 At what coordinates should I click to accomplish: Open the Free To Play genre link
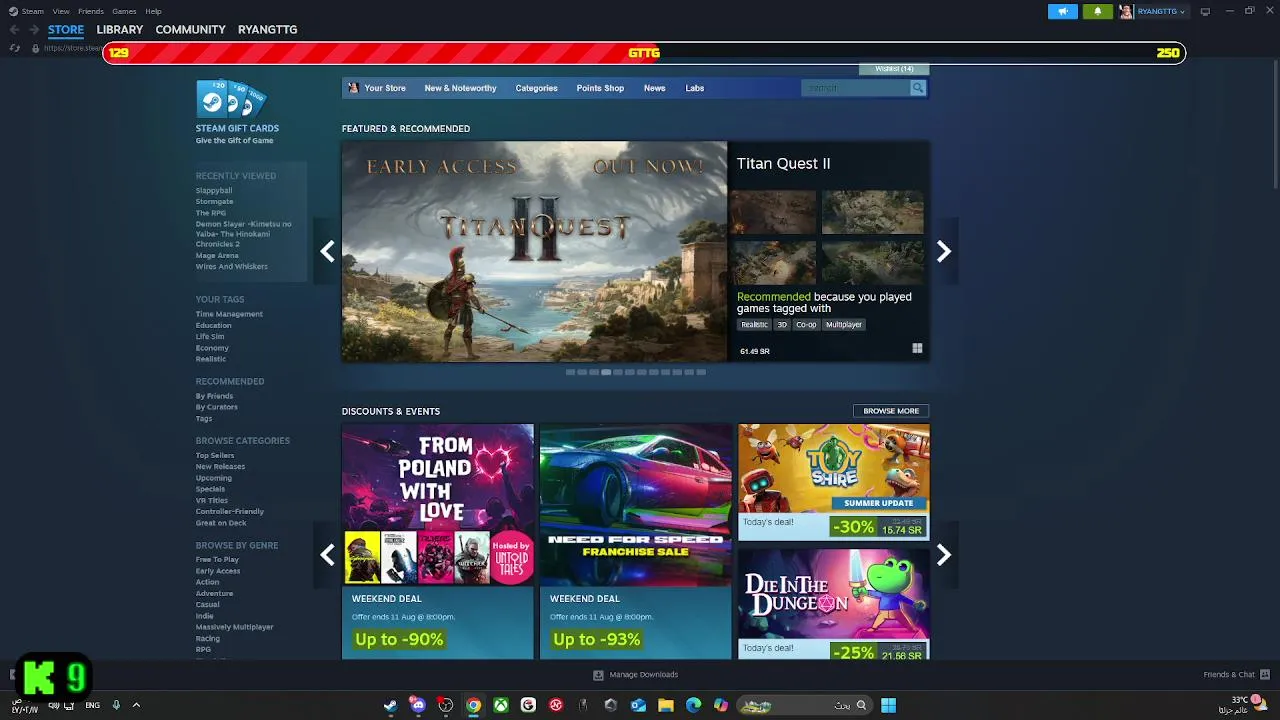(x=217, y=559)
